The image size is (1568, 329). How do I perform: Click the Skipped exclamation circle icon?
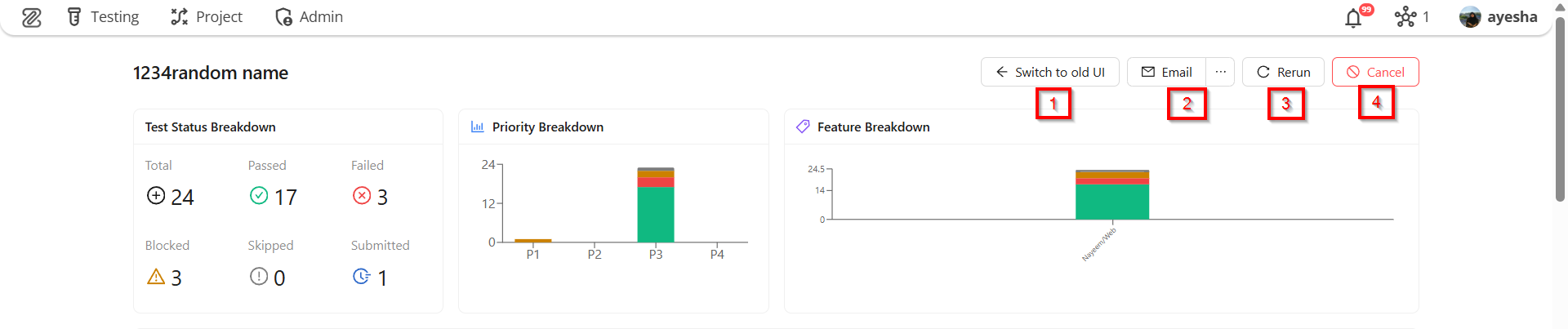[259, 277]
